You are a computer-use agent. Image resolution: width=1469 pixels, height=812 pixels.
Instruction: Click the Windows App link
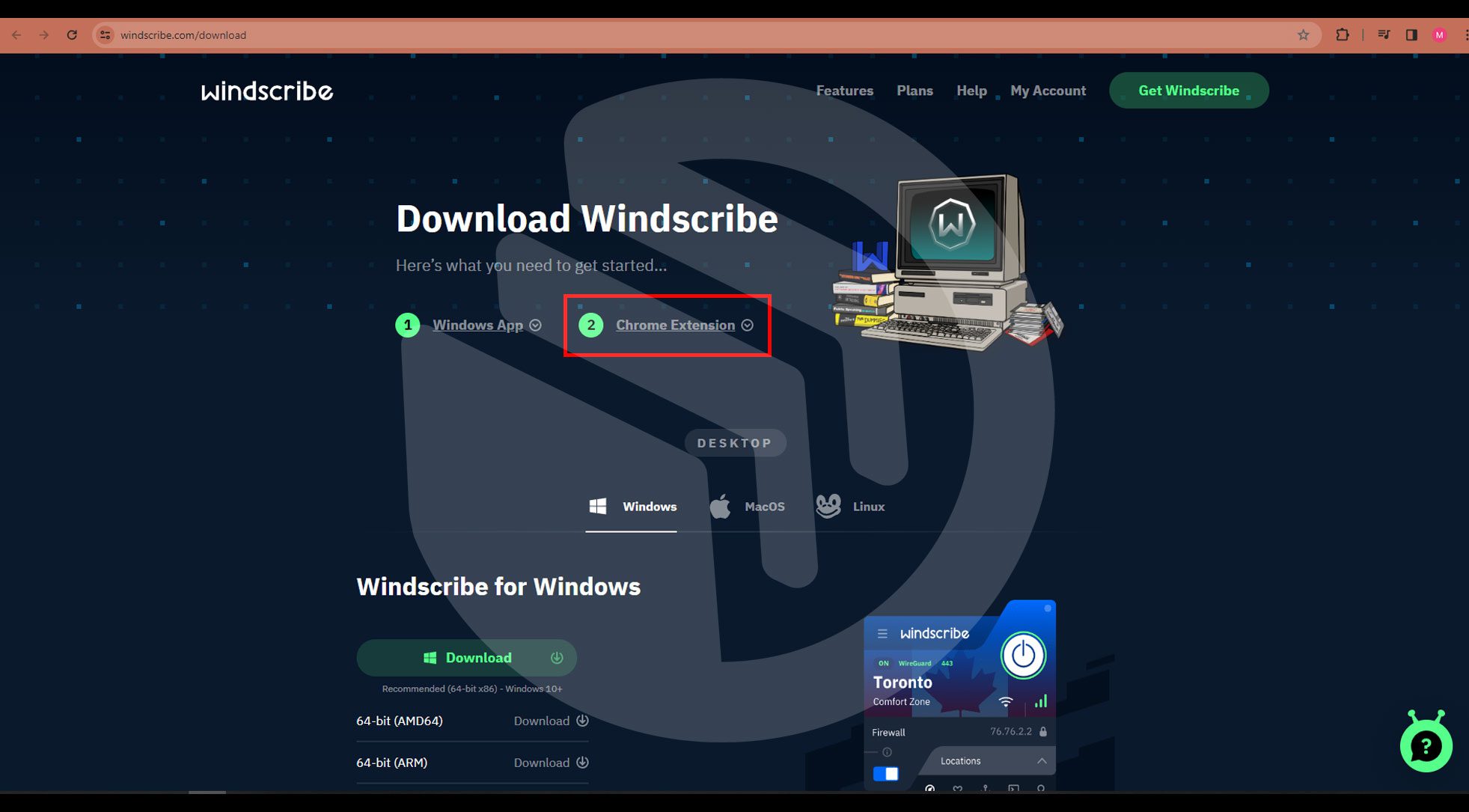tap(477, 325)
